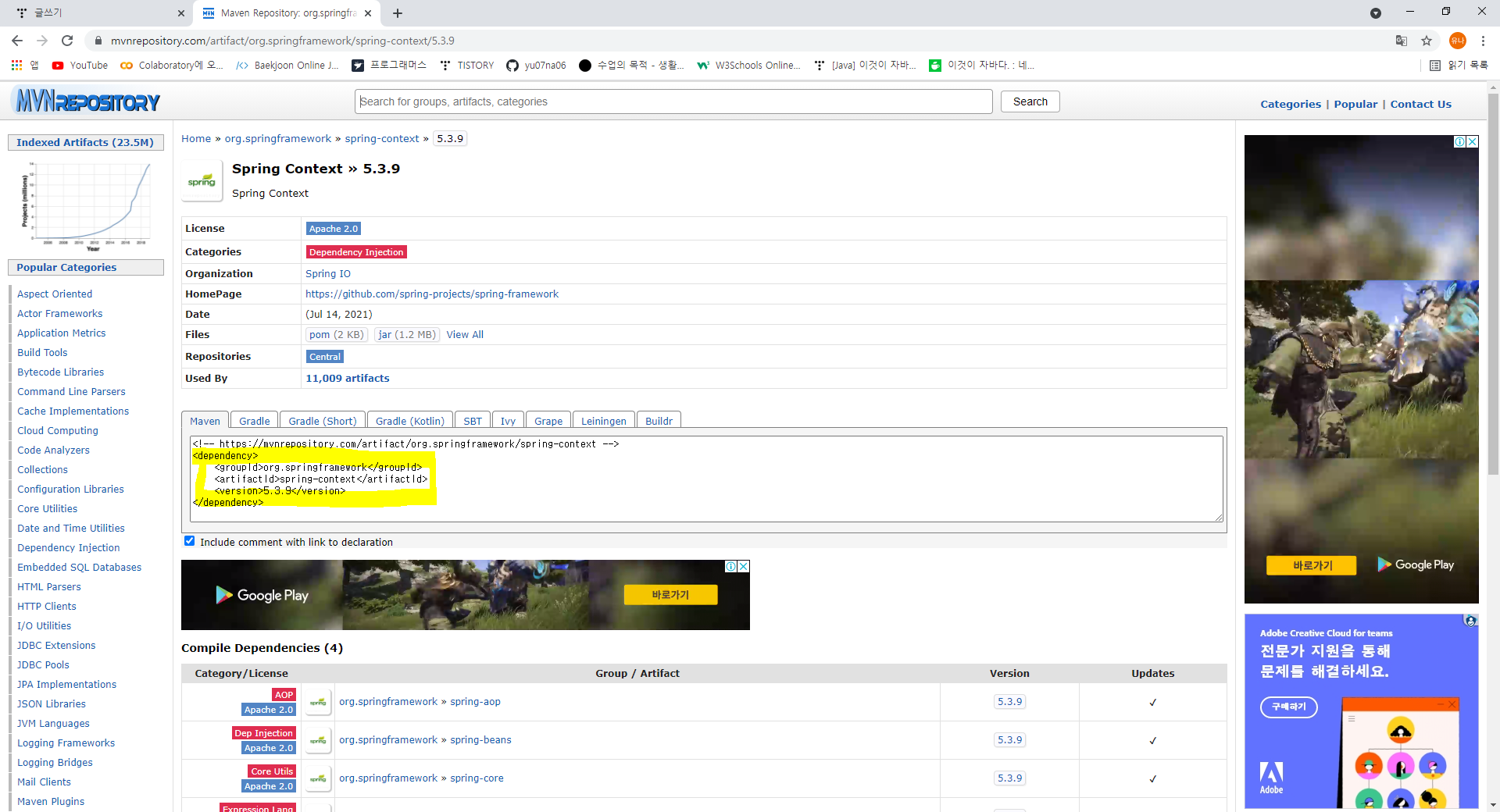The image size is (1500, 812).
Task: Close the Maven Repository tab
Action: [369, 13]
